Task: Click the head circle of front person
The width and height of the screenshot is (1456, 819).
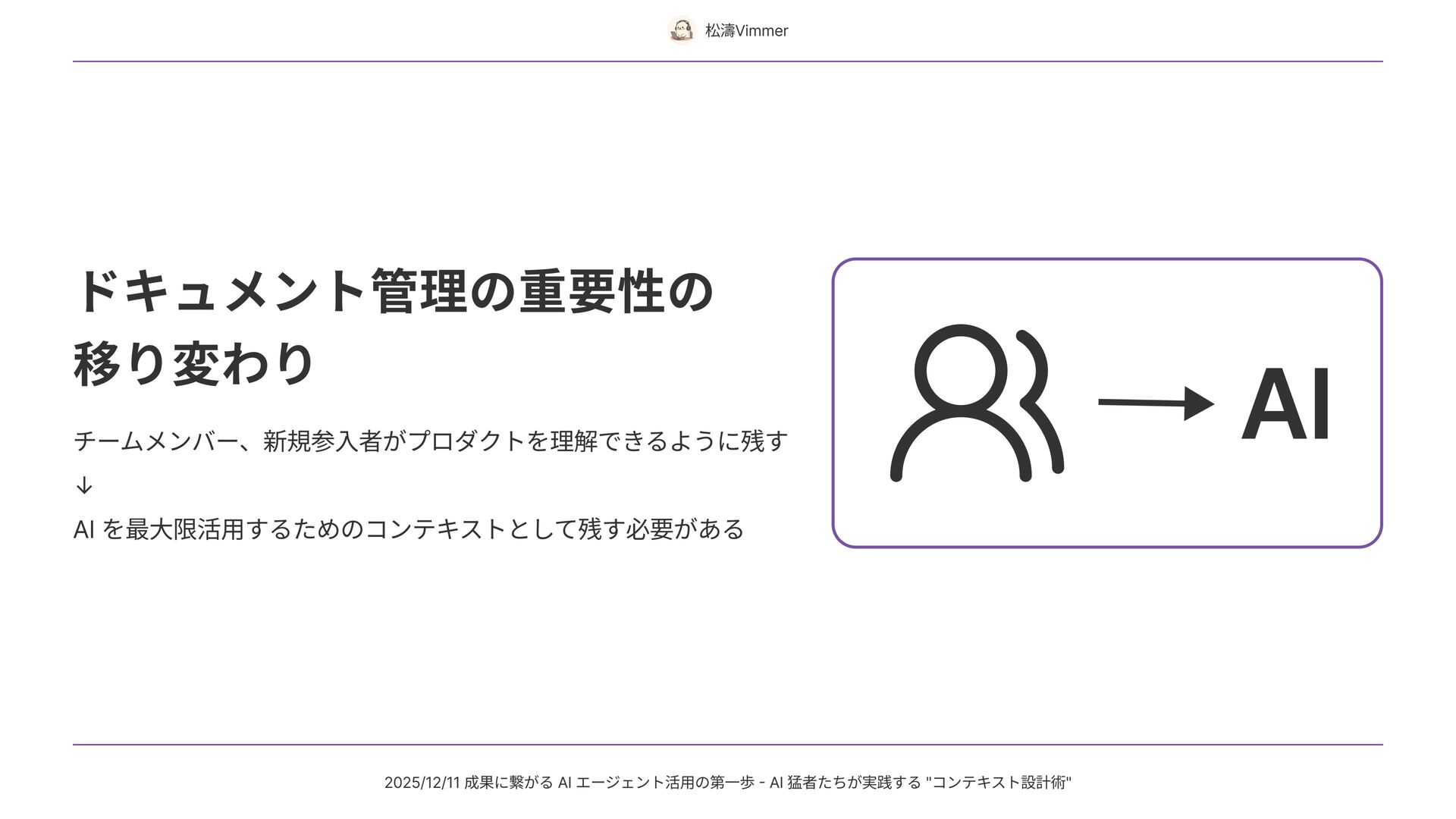Action: click(x=960, y=371)
